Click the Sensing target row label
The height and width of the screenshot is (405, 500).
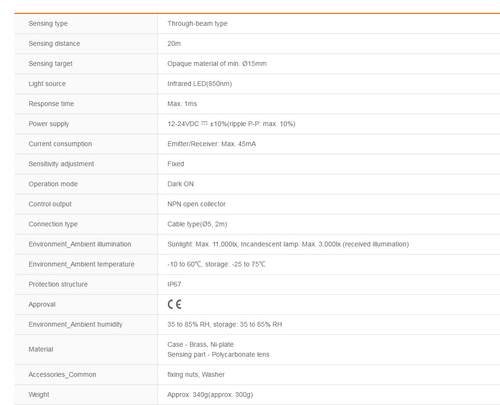pos(50,64)
